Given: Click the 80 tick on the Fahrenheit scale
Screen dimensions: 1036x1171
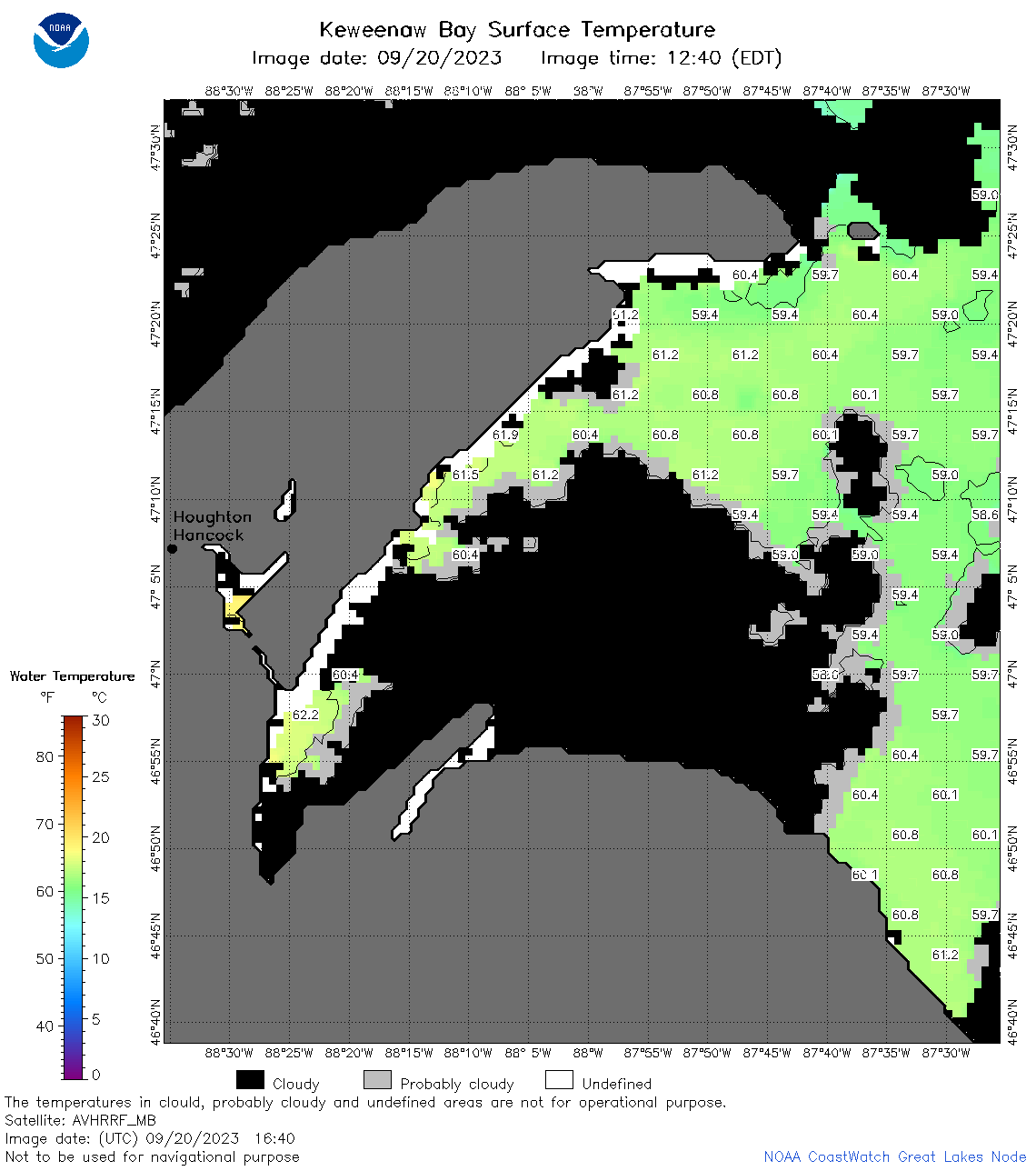Looking at the screenshot, I should 45,756.
